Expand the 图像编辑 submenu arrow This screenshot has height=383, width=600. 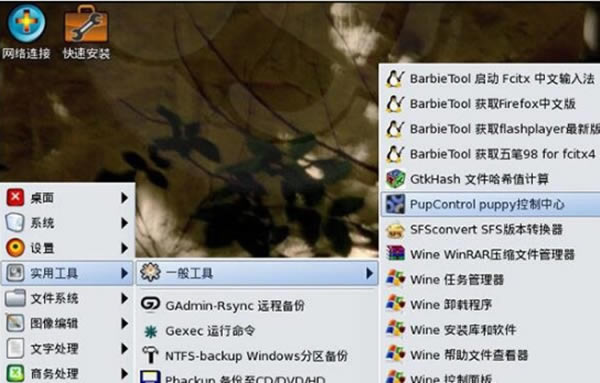(124, 323)
